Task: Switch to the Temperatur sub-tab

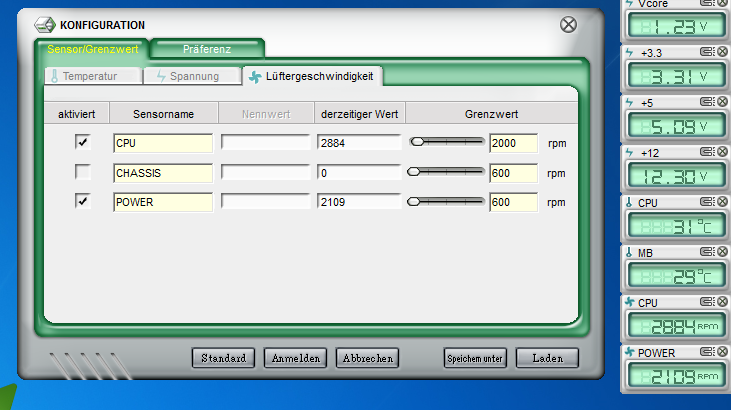Action: [x=93, y=76]
